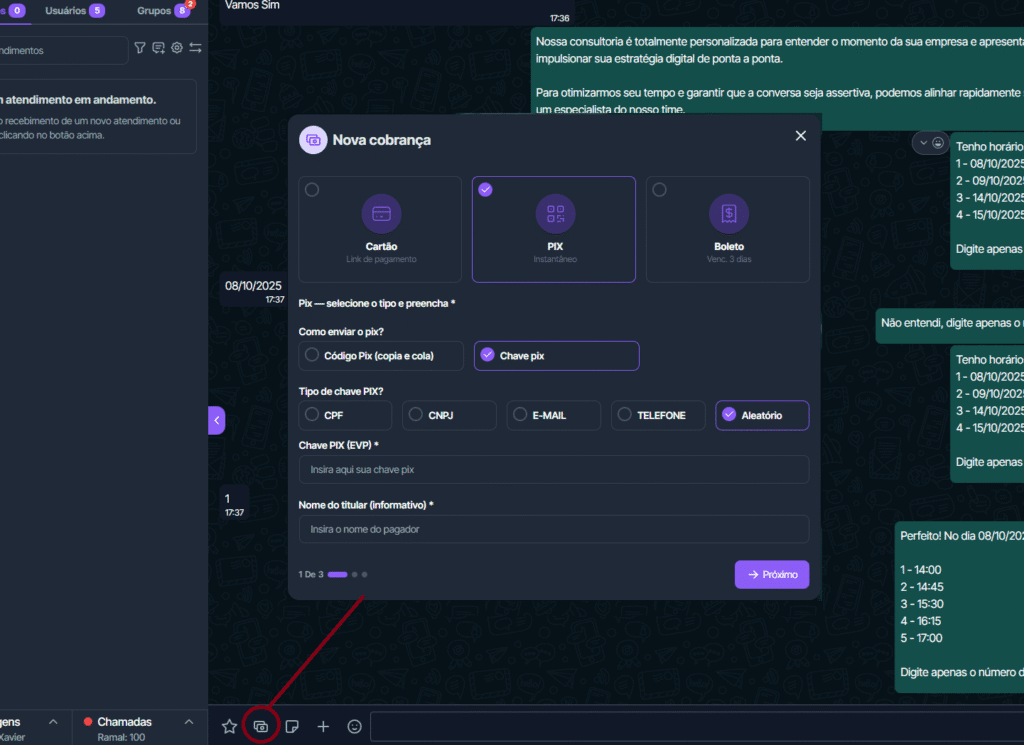Click the Próximo button
Screen dimensions: 1024x745
coord(771,575)
